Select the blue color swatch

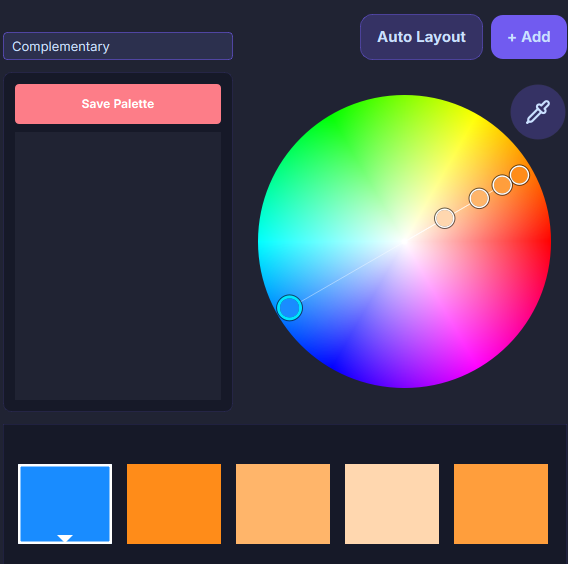pos(65,504)
